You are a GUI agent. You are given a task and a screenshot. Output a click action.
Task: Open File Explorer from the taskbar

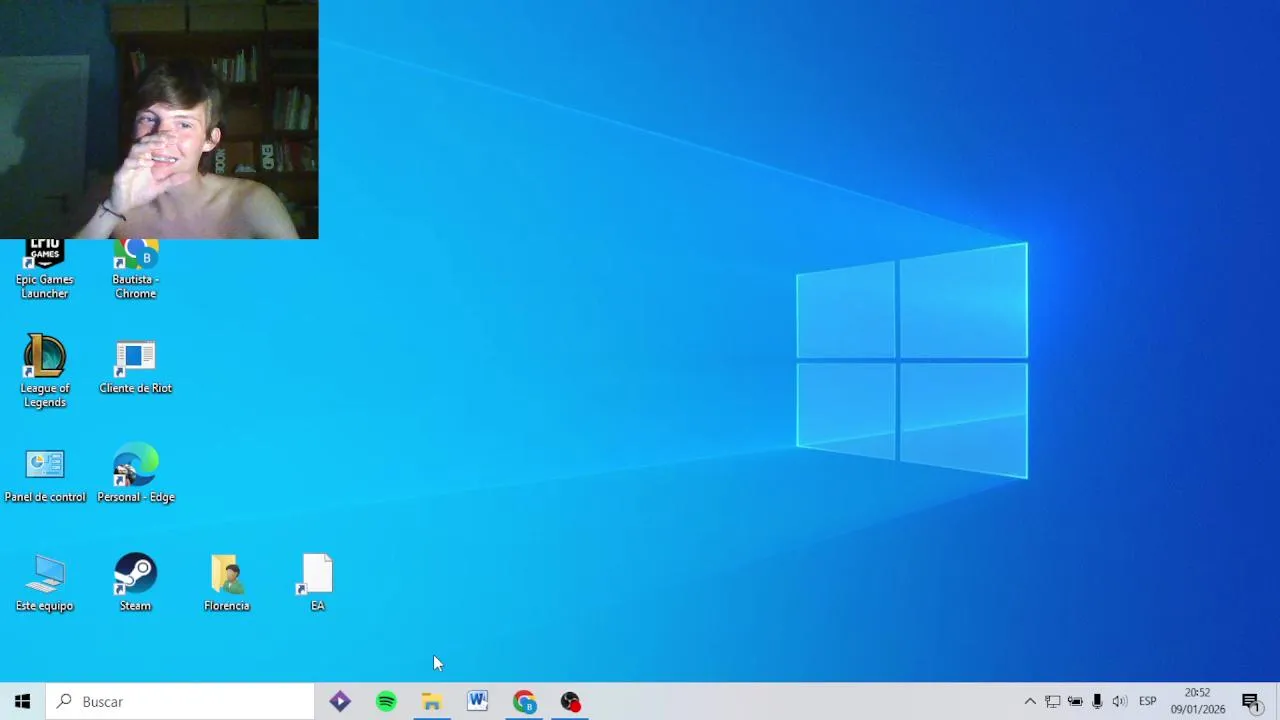[x=432, y=702]
